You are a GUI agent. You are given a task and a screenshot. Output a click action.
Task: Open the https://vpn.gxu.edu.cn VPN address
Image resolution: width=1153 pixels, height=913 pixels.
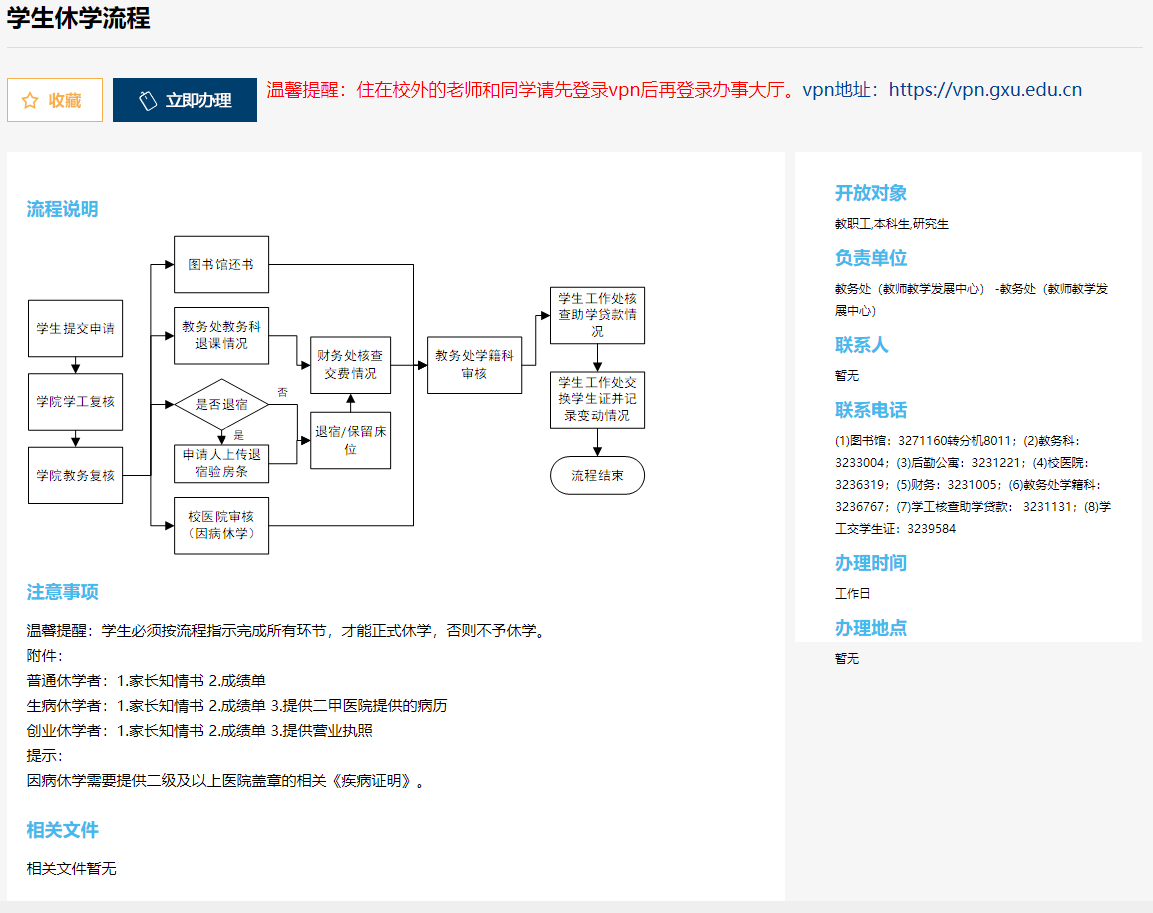pyautogui.click(x=985, y=90)
